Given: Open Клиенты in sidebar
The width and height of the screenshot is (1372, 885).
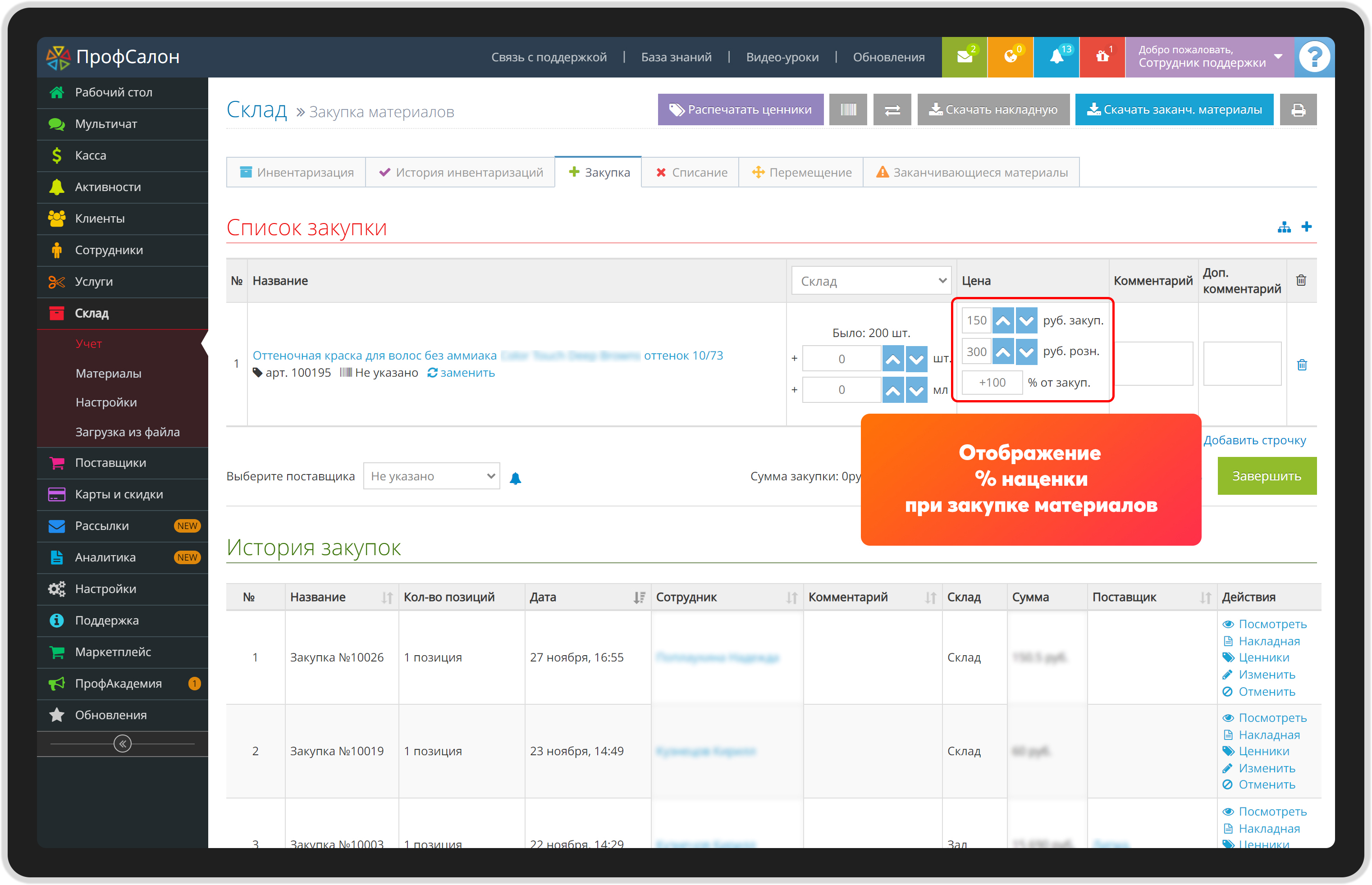Looking at the screenshot, I should [123, 219].
